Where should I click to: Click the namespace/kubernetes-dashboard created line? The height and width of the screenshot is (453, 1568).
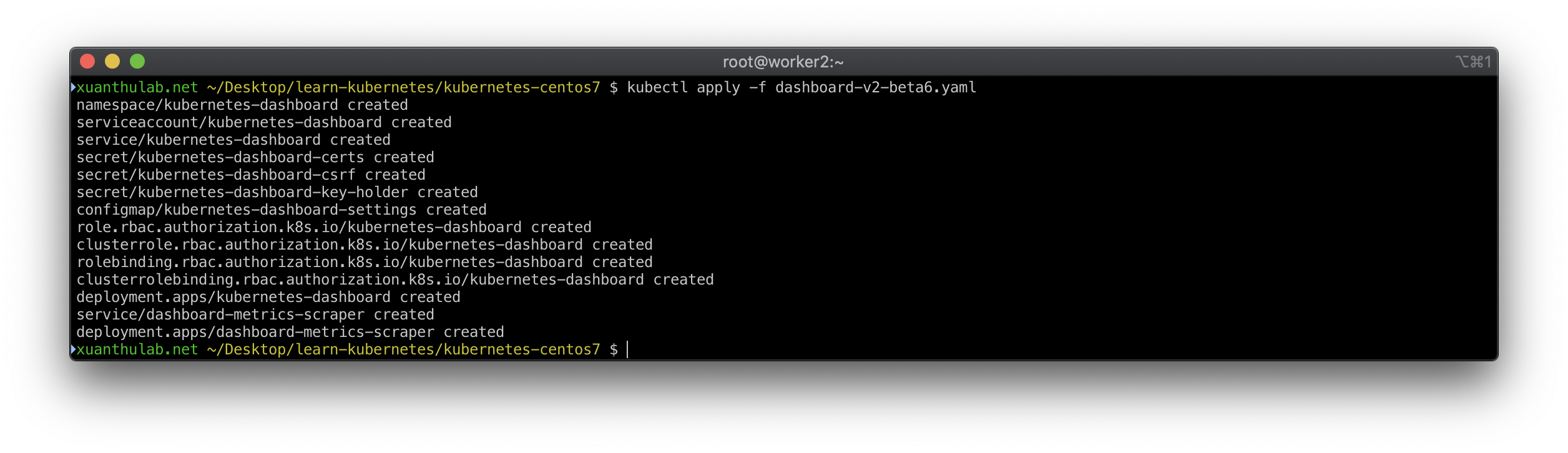242,105
